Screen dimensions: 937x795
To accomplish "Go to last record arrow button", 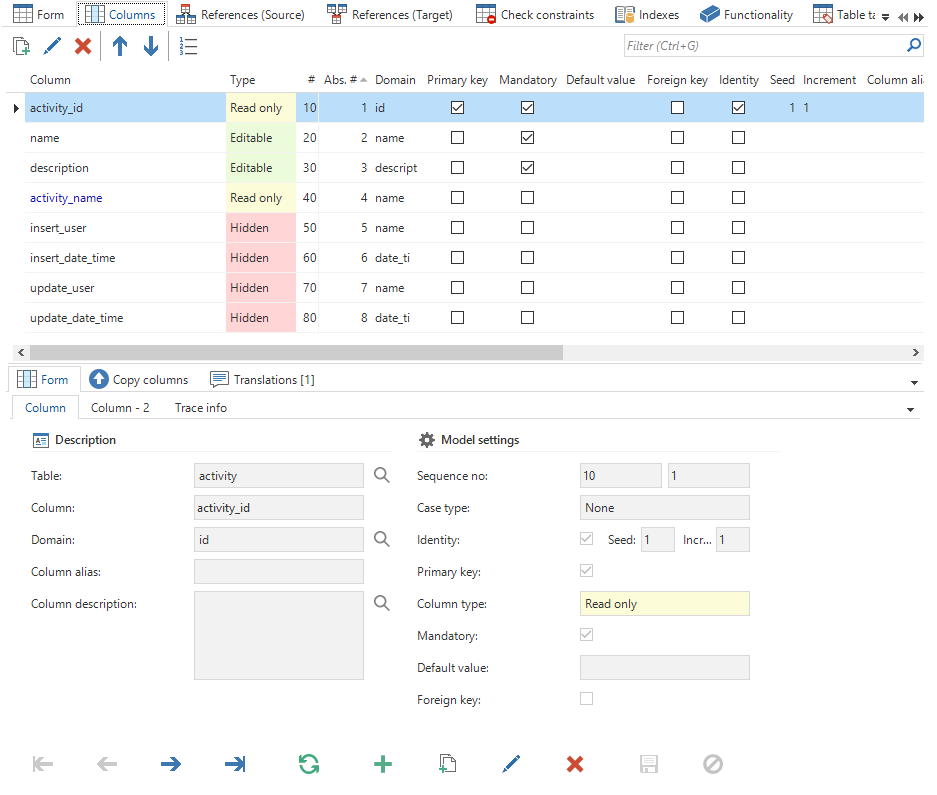I will 235,764.
